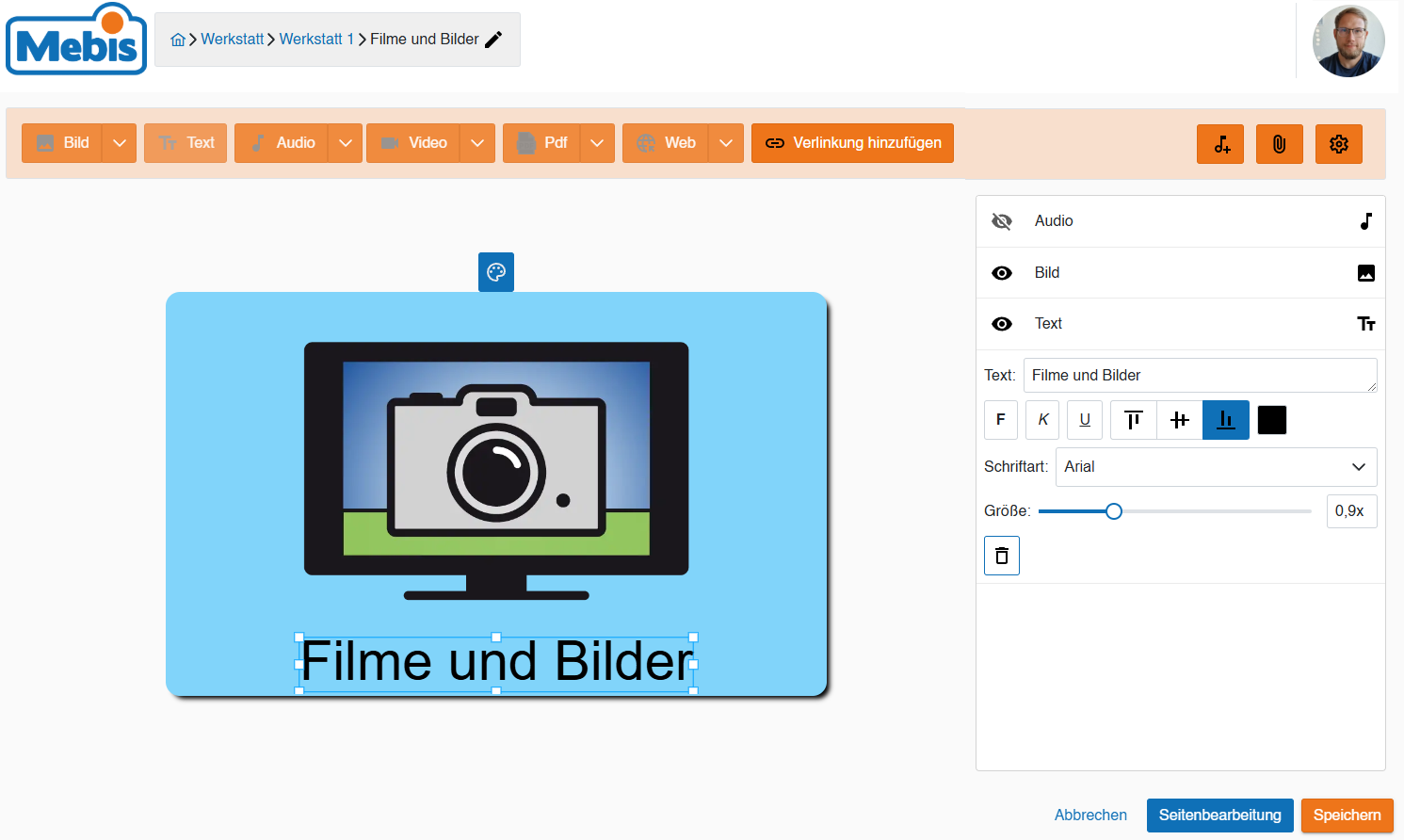Hide the Text layer

tap(1002, 324)
